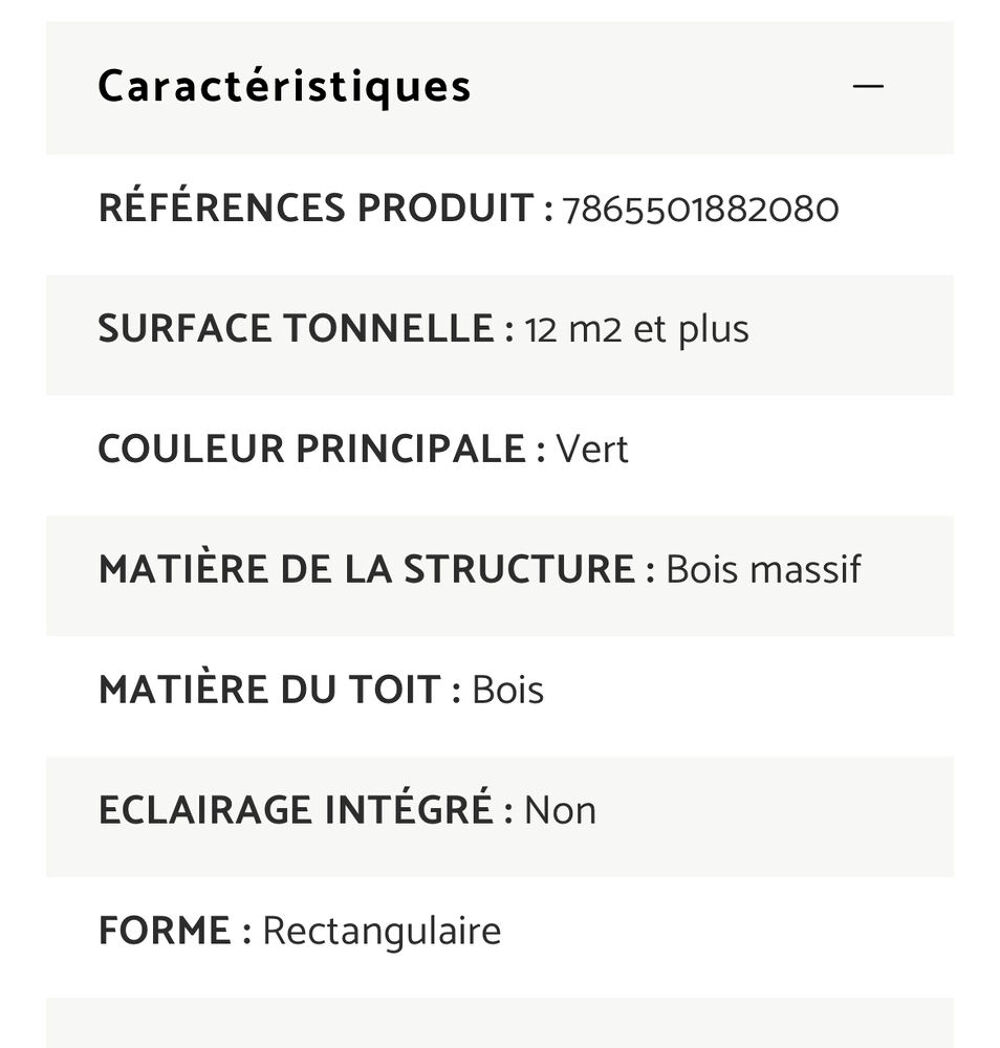Viewport: 1000px width, 1048px height.
Task: Click the FORME label
Action: [175, 930]
